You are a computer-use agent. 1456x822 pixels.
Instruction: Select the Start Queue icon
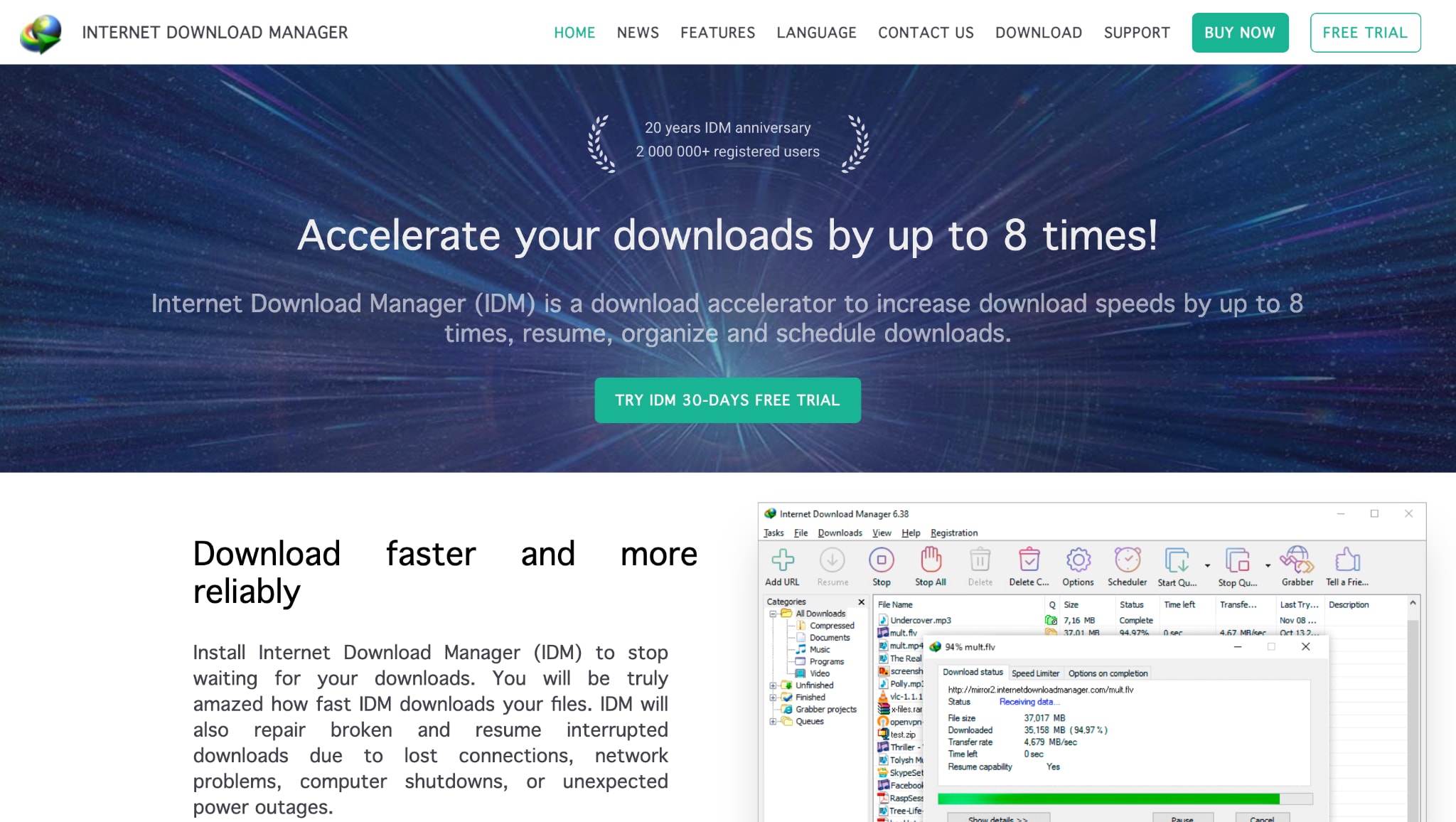coord(1175,562)
